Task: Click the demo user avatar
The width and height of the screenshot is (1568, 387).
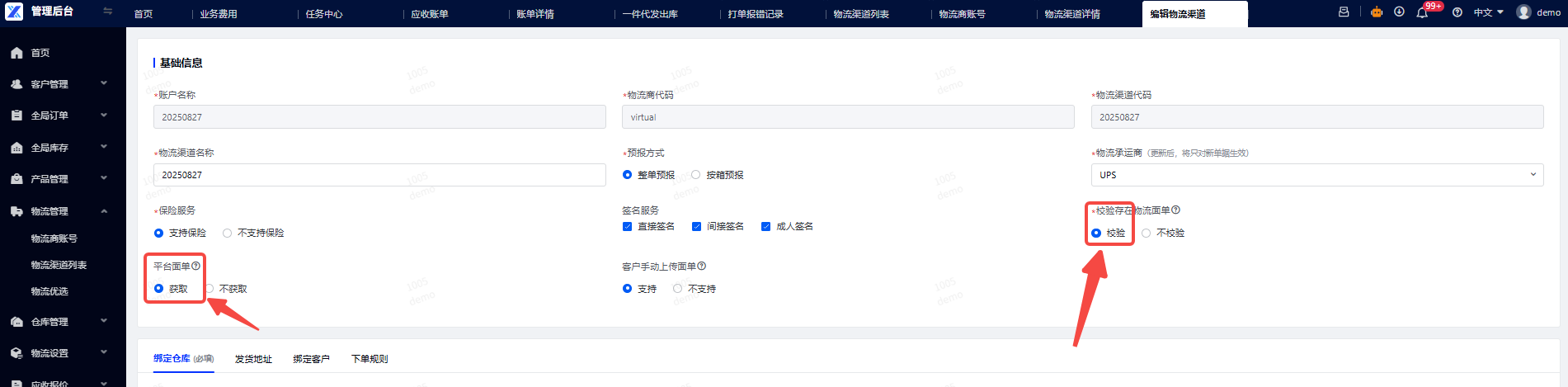Action: pyautogui.click(x=1523, y=12)
